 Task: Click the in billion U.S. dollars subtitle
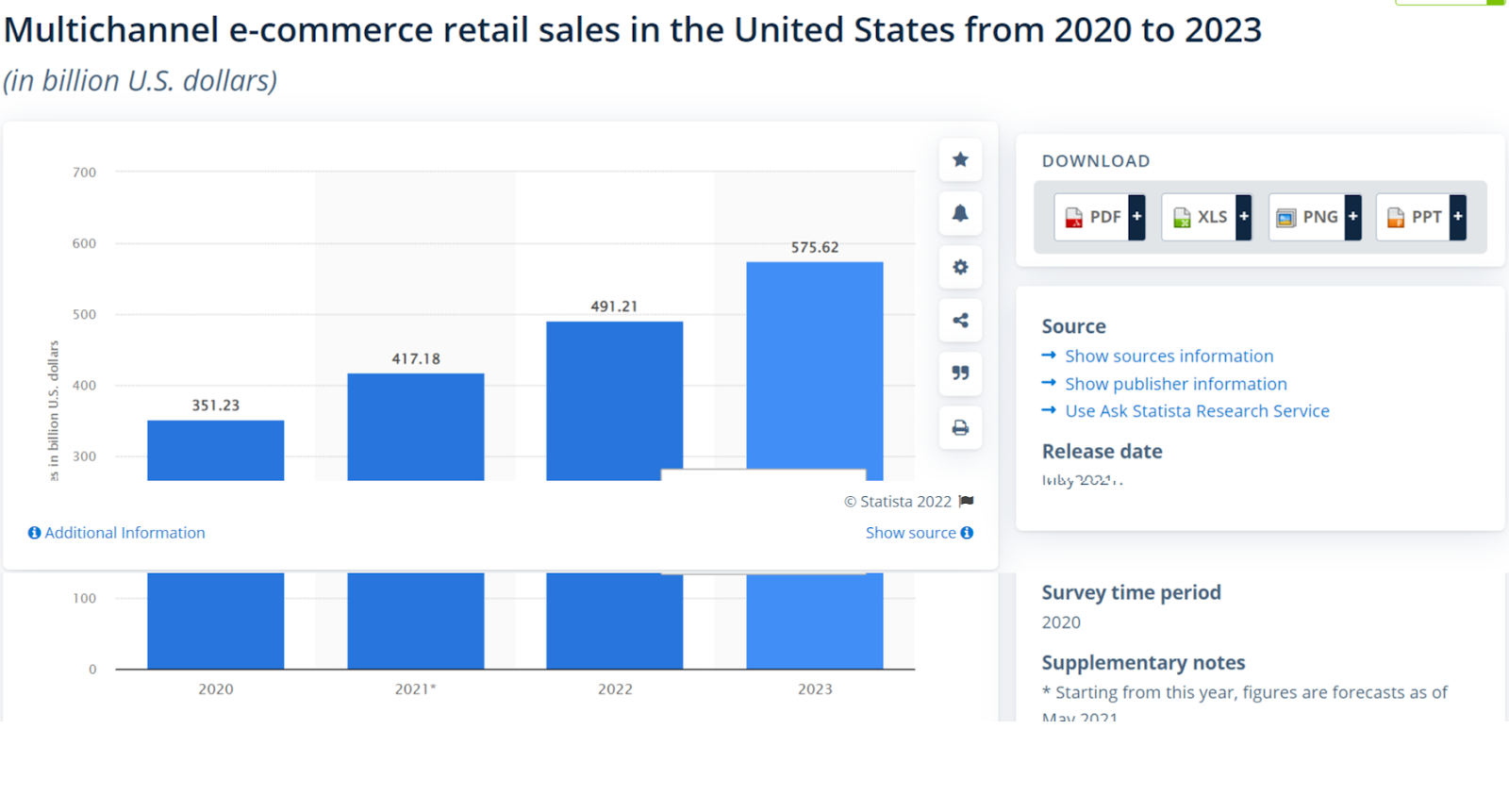141,81
